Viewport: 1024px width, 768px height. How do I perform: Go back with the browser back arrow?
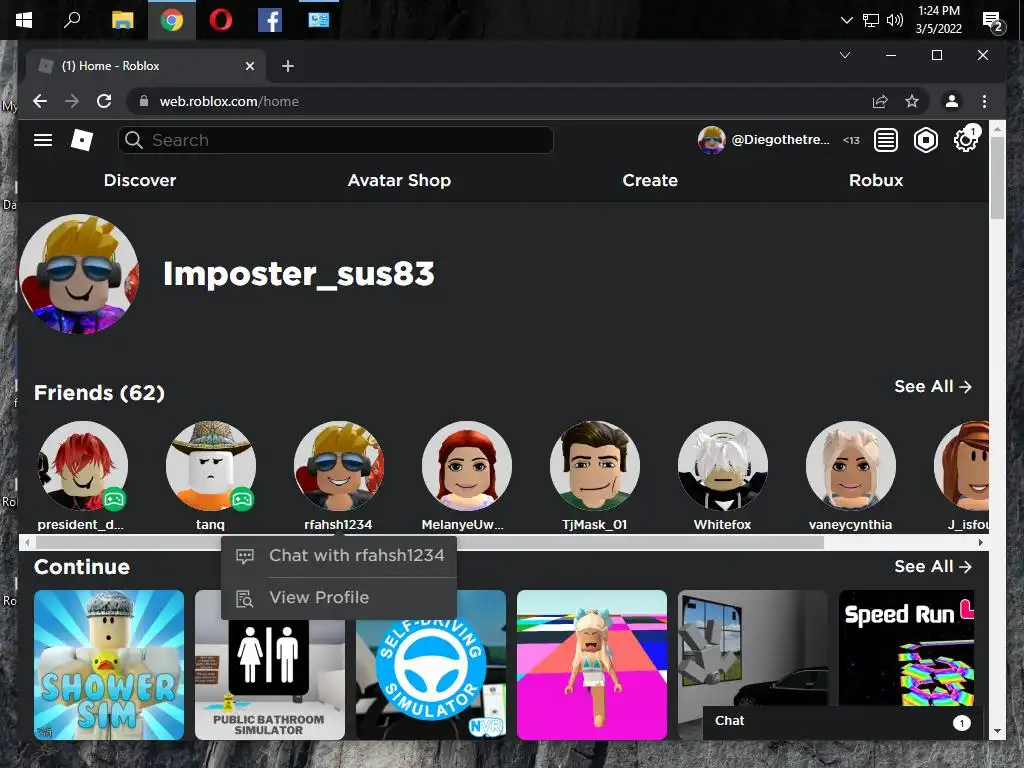point(40,101)
